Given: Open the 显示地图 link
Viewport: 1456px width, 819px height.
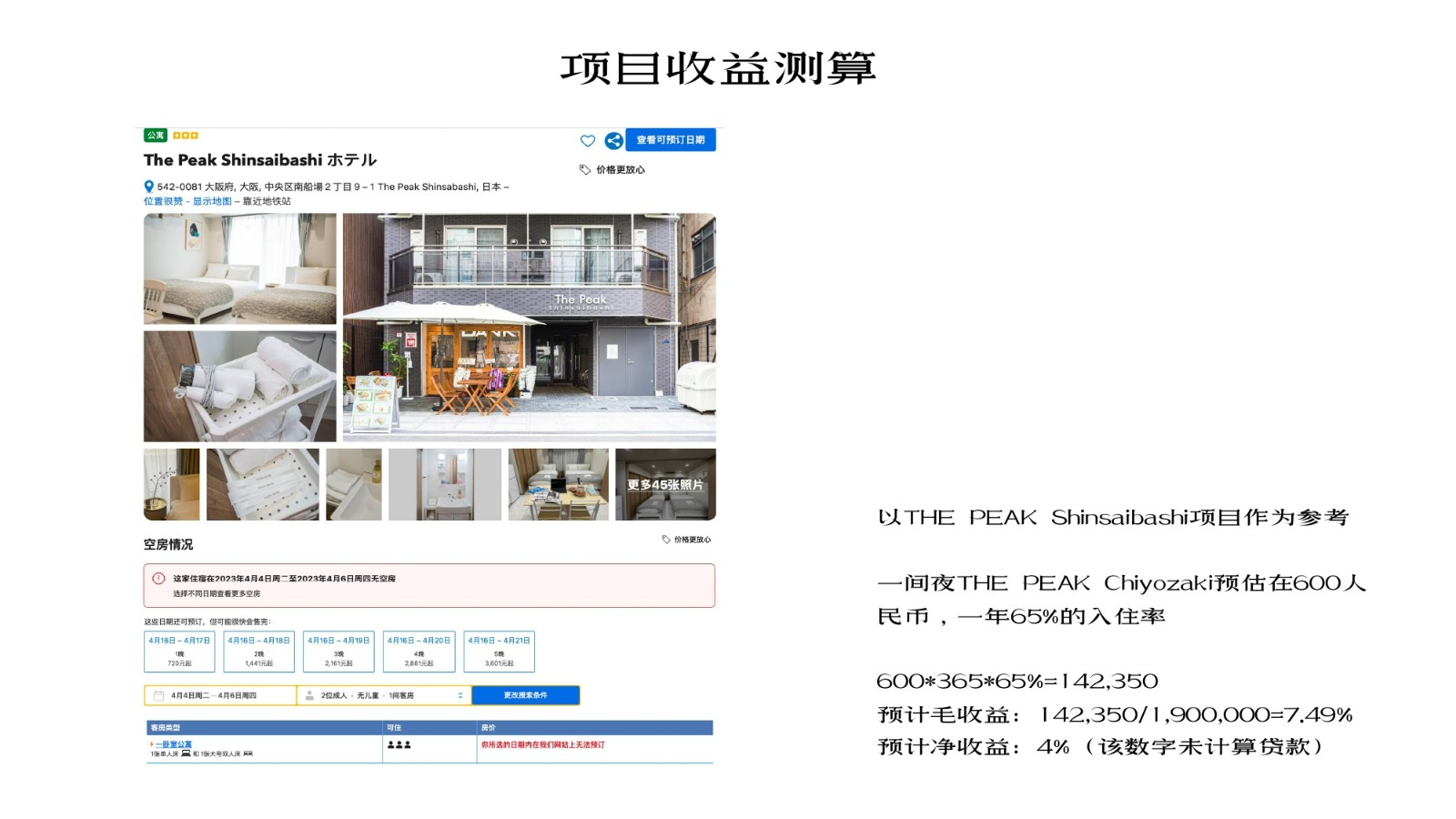Looking at the screenshot, I should pos(212,201).
